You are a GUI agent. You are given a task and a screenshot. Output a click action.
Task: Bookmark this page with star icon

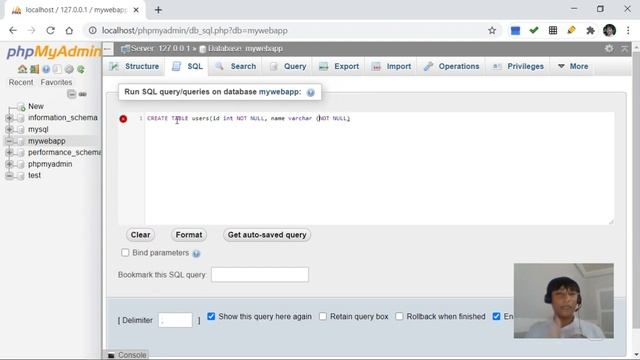(492, 31)
